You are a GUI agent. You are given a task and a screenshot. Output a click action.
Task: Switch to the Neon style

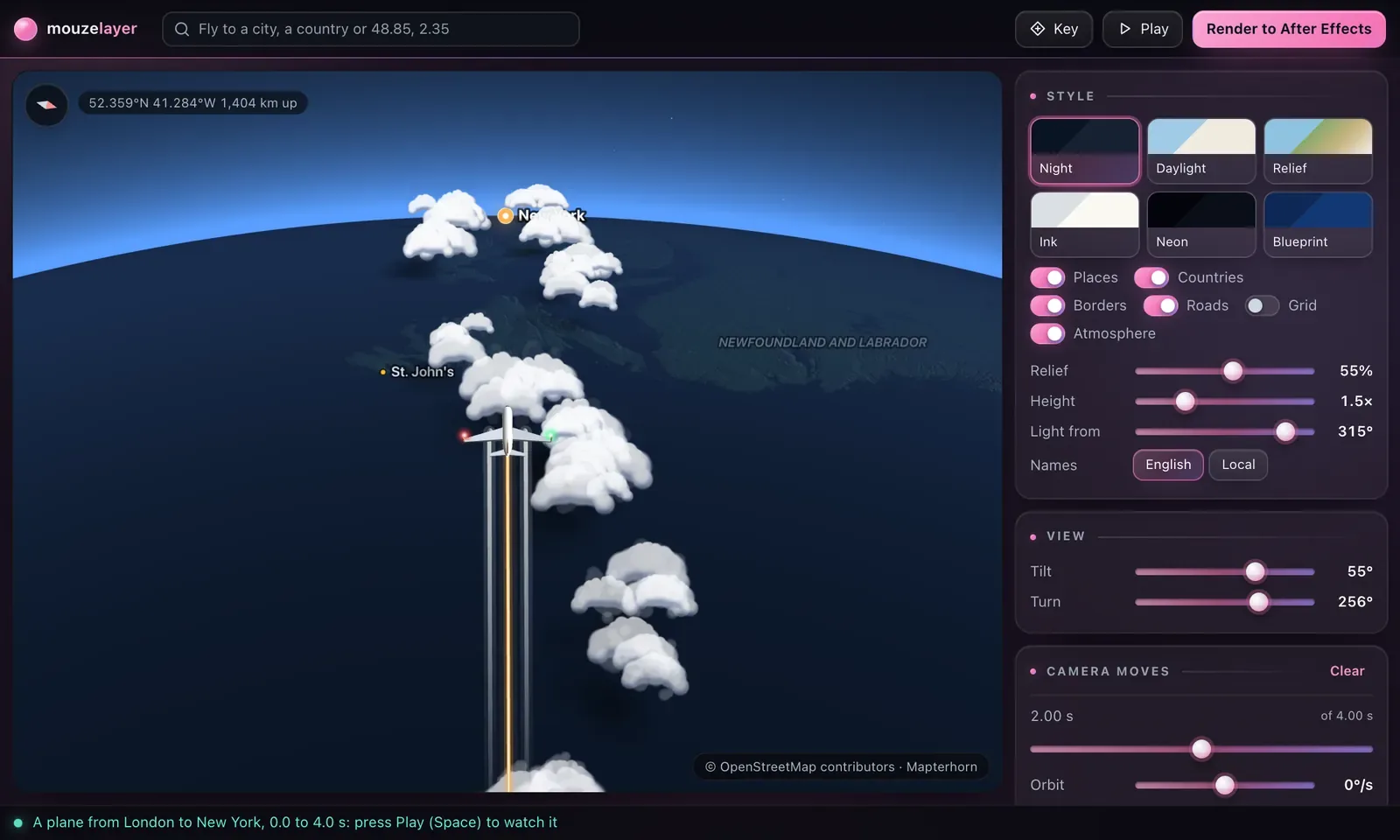coord(1201,224)
